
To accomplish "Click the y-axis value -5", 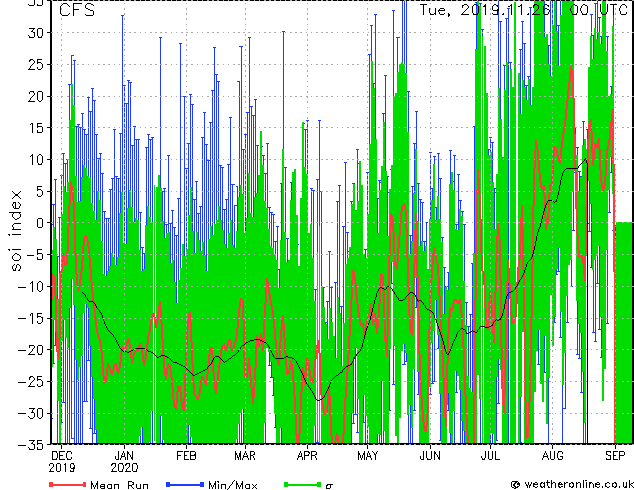I will pyautogui.click(x=36, y=255).
